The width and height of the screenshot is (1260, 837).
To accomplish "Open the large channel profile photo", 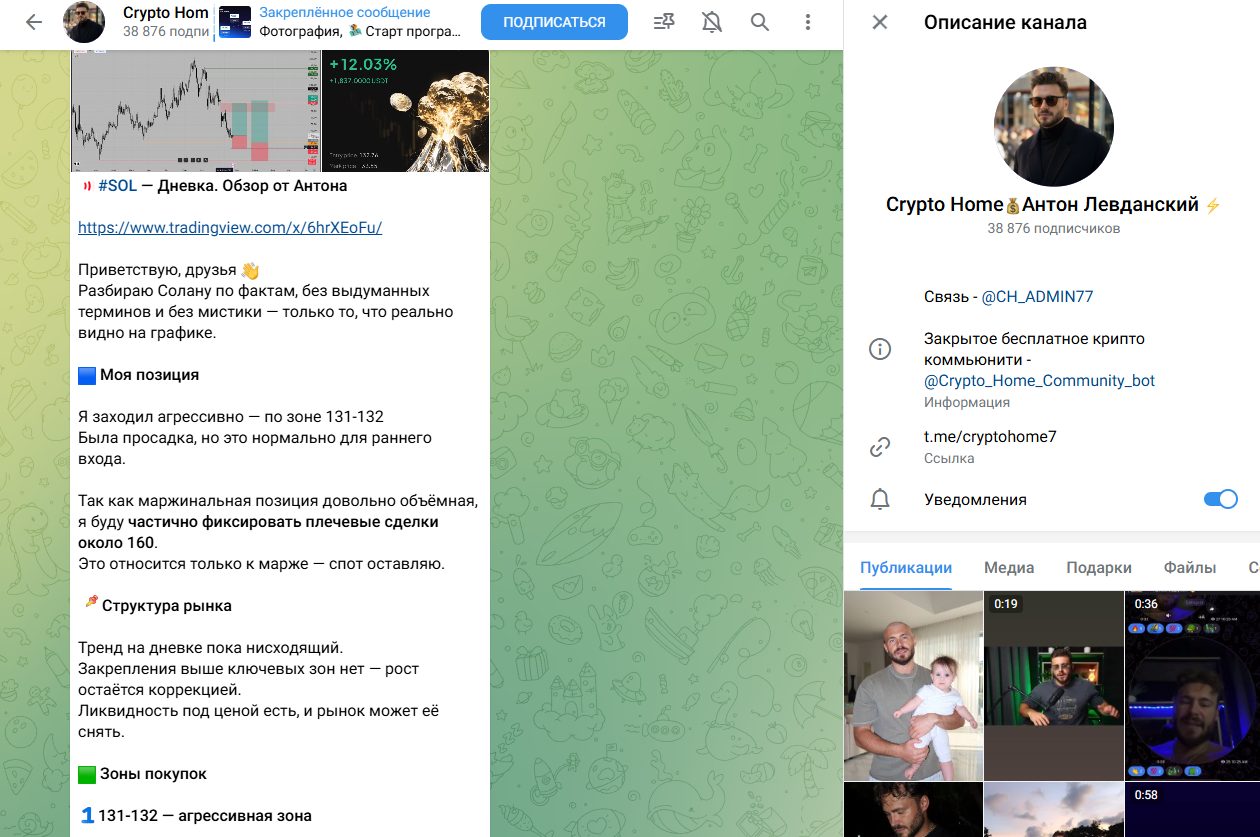I will tap(1053, 127).
